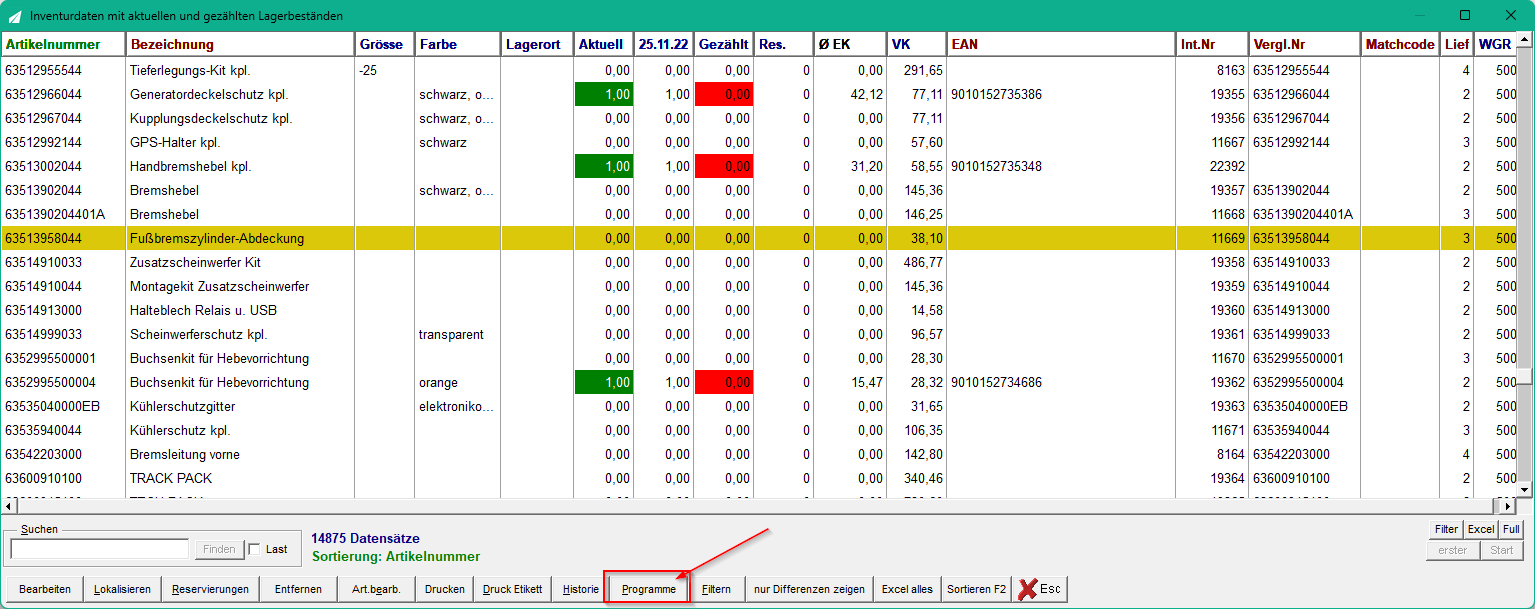The width and height of the screenshot is (1535, 609).
Task: Click the Int.Nr column header
Action: pyautogui.click(x=1213, y=45)
